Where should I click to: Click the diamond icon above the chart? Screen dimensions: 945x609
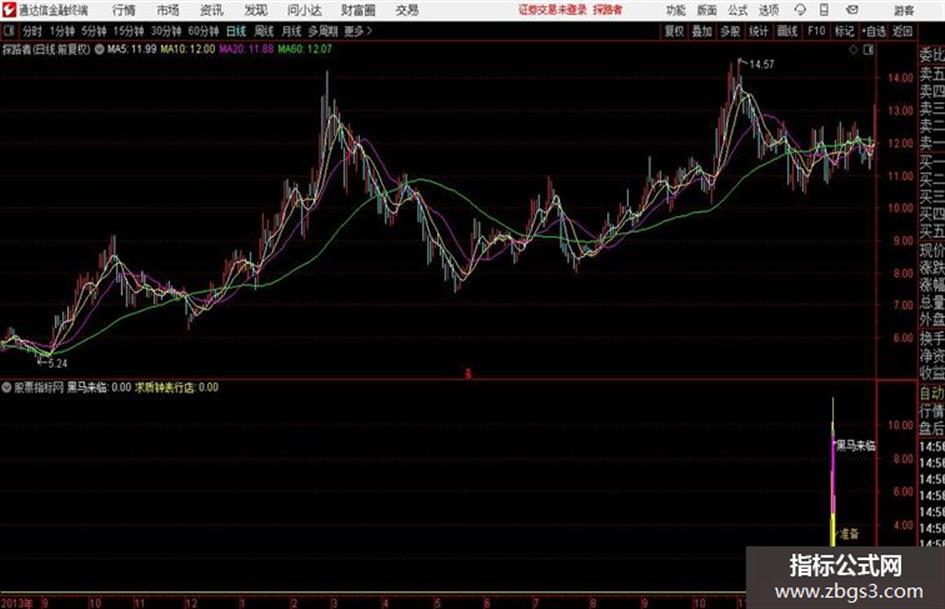(853, 50)
